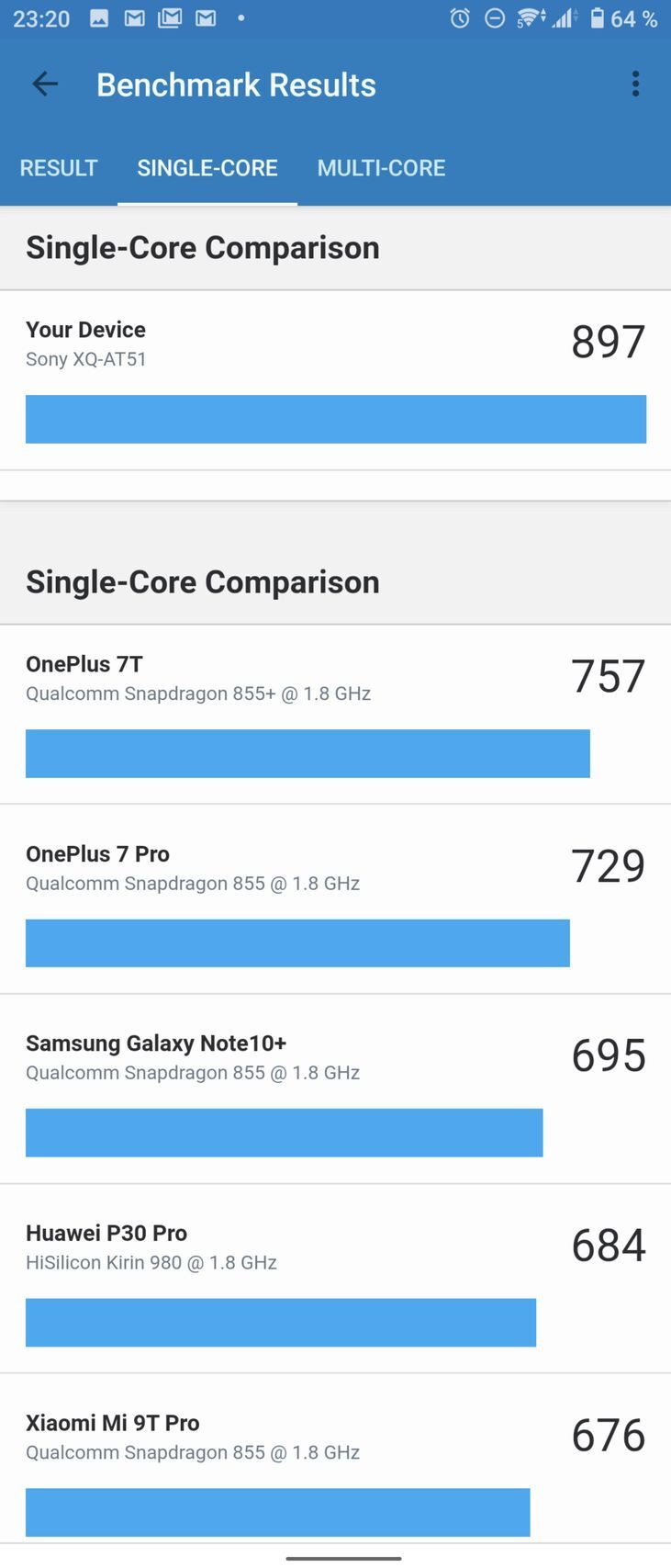Tap the alarm clock status icon
Image resolution: width=671 pixels, height=1568 pixels.
[460, 18]
